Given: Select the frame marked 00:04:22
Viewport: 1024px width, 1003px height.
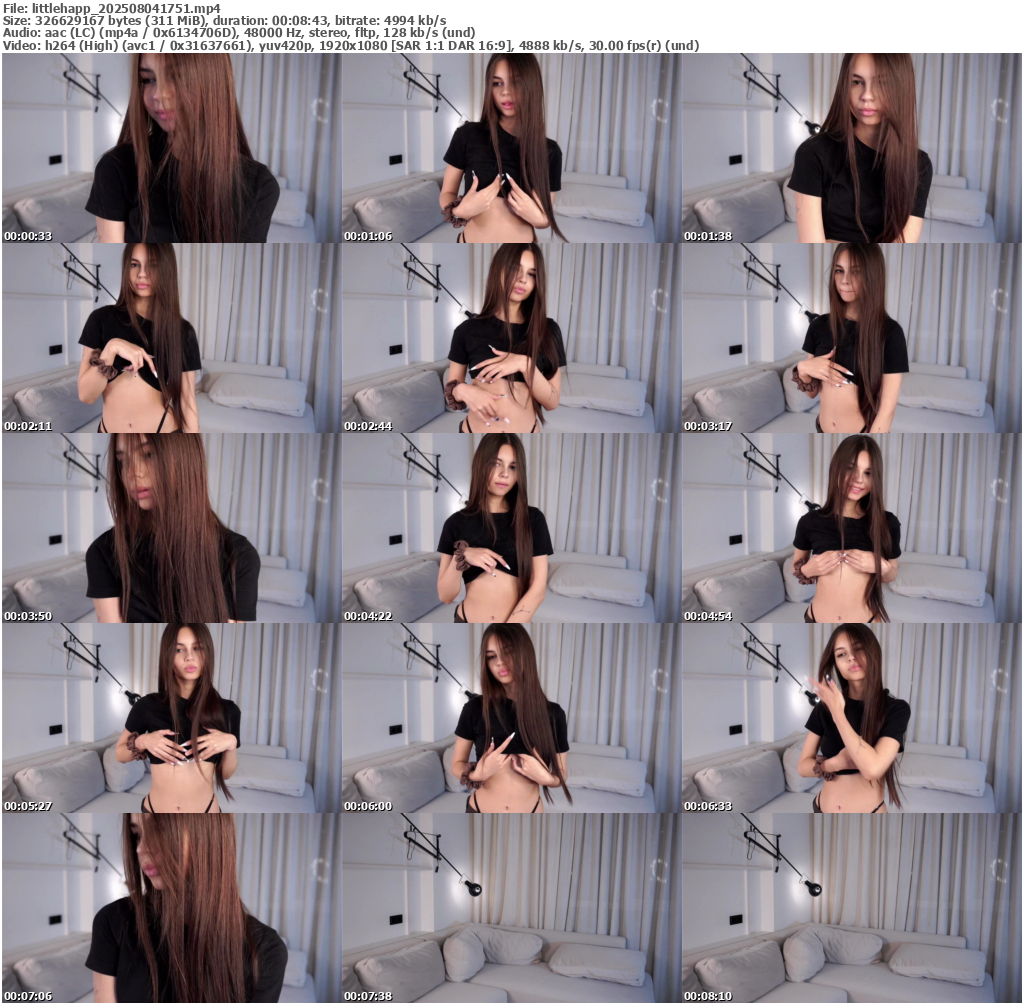Looking at the screenshot, I should point(511,528).
